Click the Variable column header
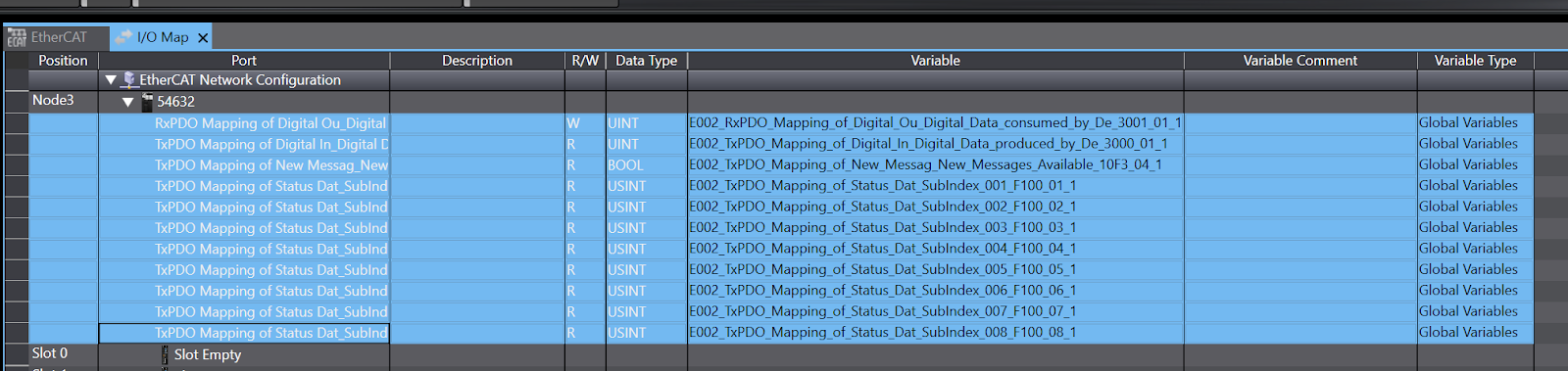1568x371 pixels. pos(936,61)
